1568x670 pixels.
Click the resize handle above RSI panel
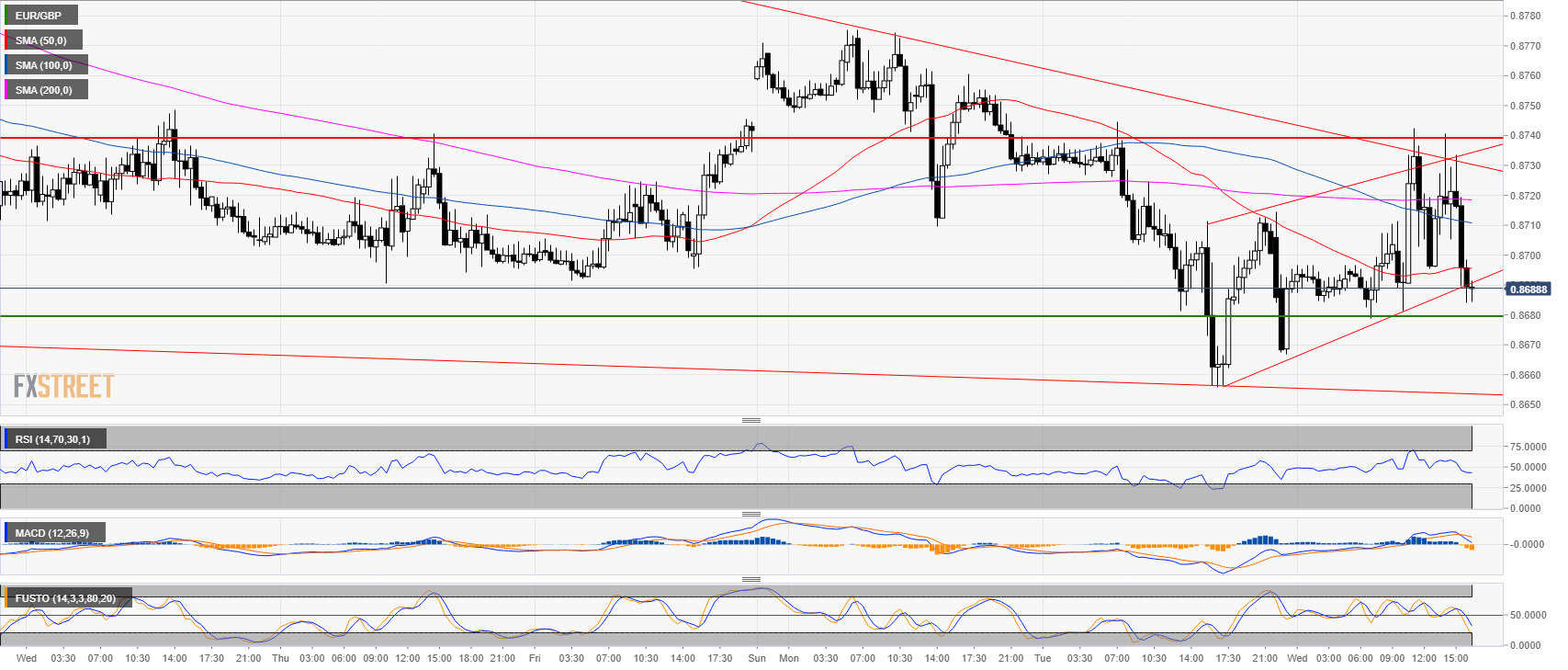750,420
